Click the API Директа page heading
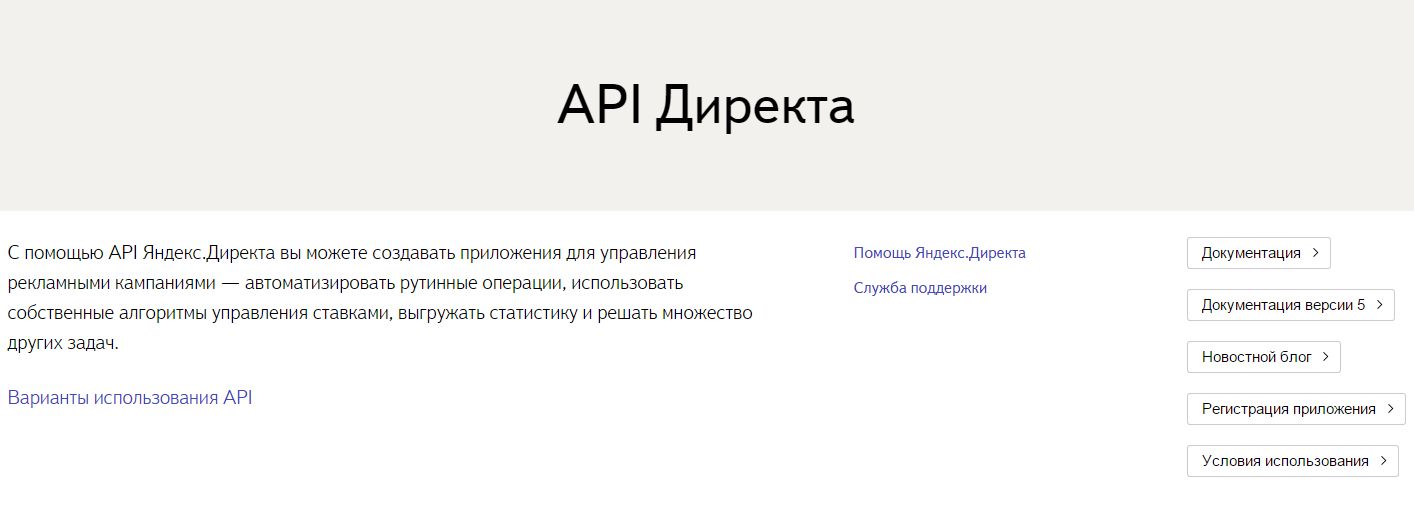The height and width of the screenshot is (530, 1414). click(x=706, y=106)
